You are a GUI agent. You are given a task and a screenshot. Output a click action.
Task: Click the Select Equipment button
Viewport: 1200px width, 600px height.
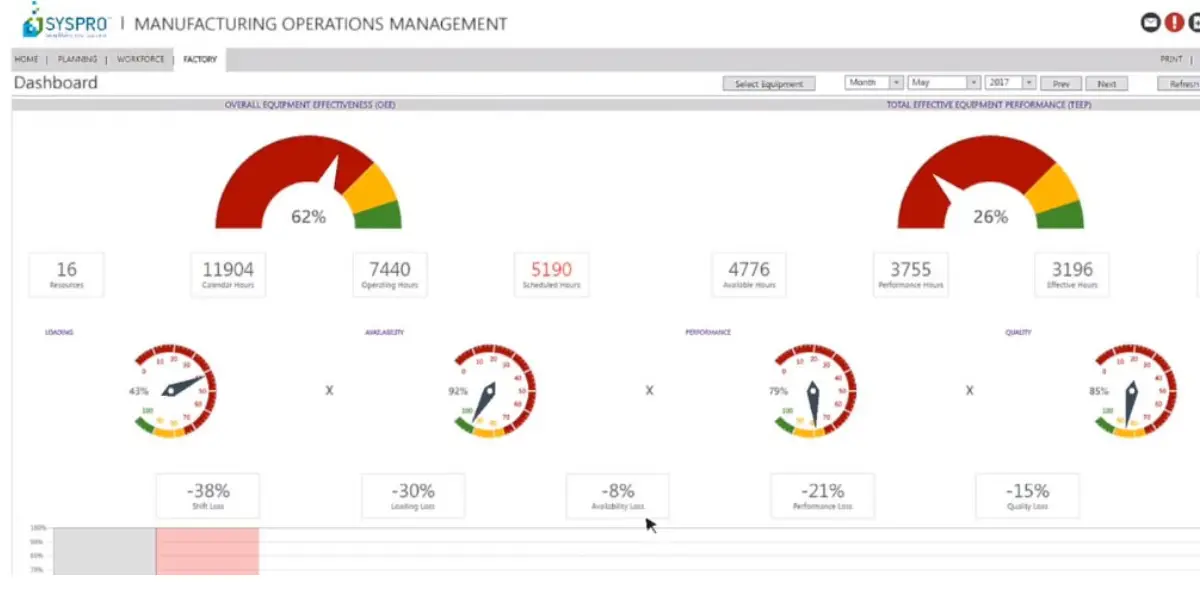(x=769, y=84)
